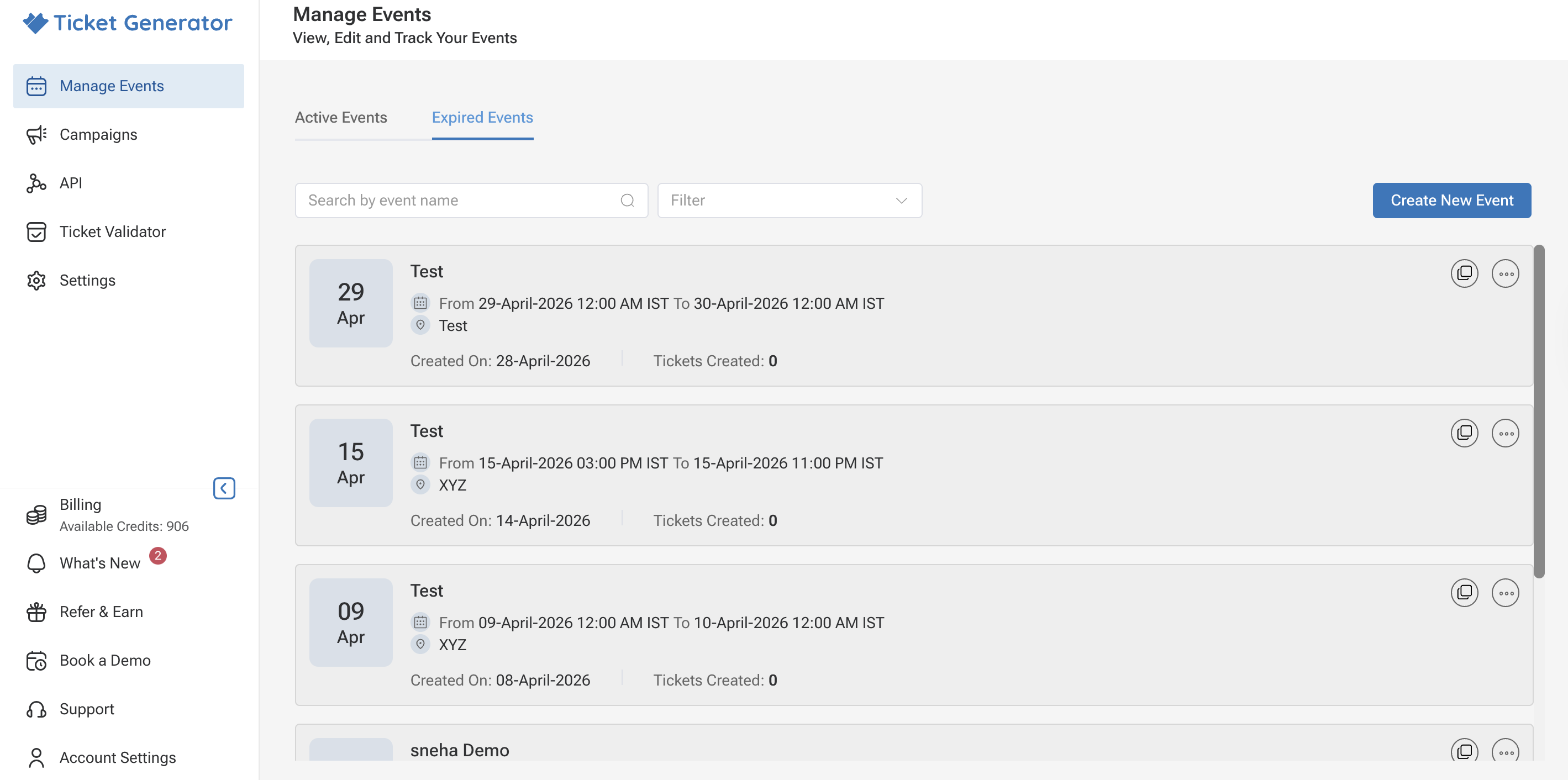
Task: Click location XYZ on 15 Apr card
Action: pos(452,485)
